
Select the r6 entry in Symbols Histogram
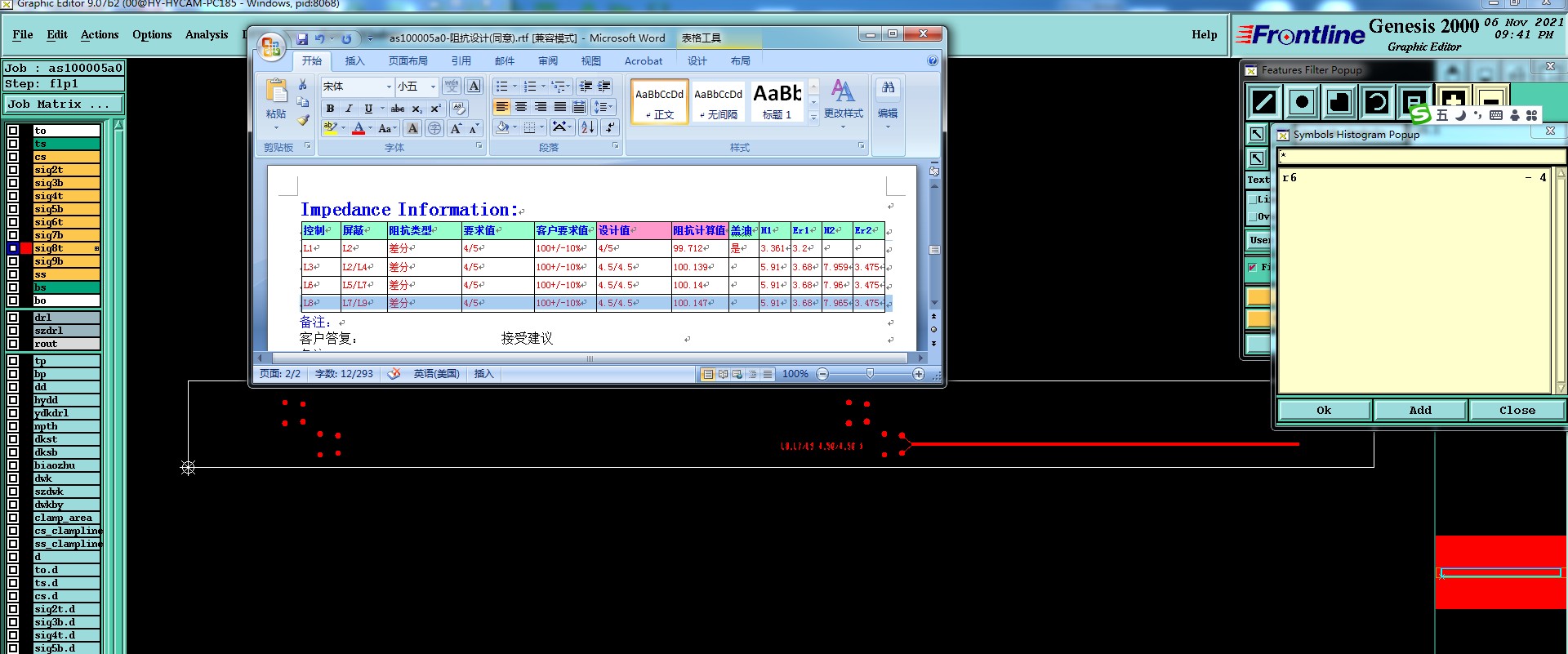pyautogui.click(x=1414, y=177)
